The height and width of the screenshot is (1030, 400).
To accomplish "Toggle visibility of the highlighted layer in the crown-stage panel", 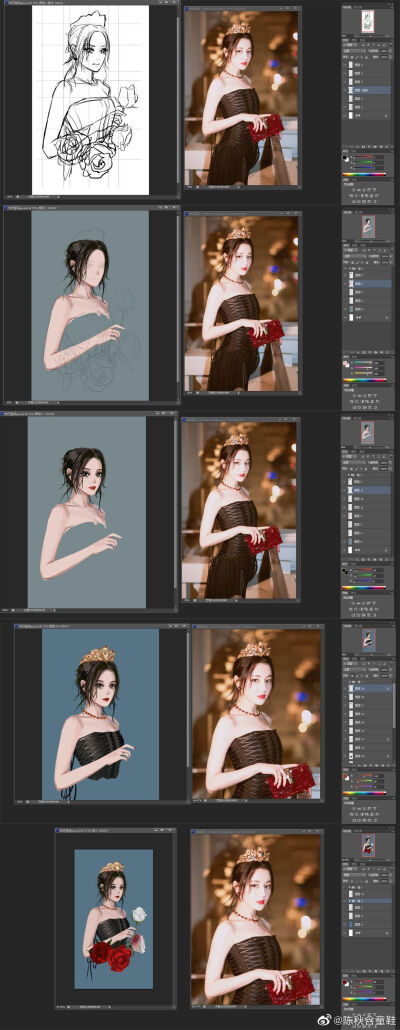I will [x=345, y=688].
